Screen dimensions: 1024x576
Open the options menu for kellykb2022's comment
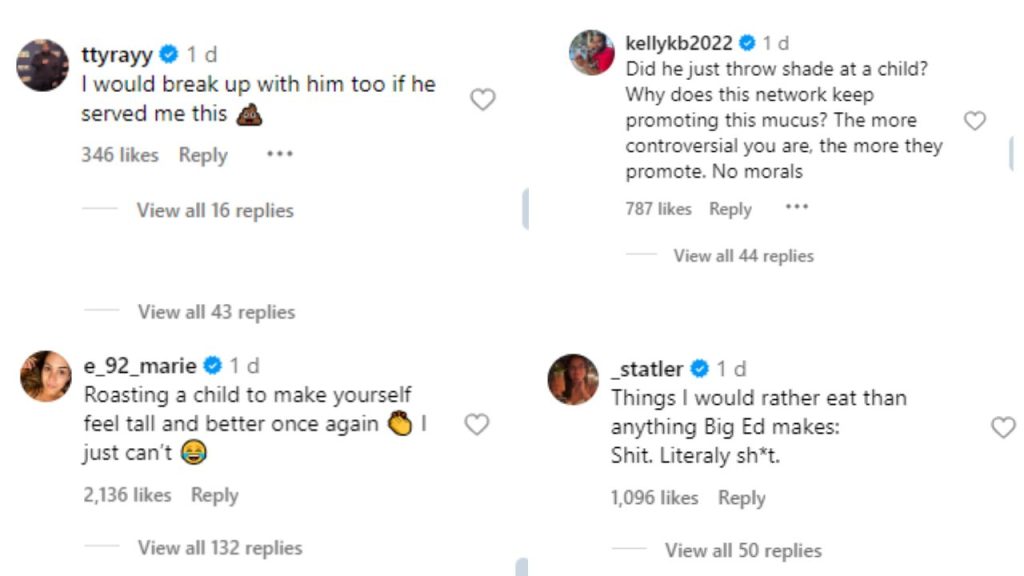pos(797,206)
